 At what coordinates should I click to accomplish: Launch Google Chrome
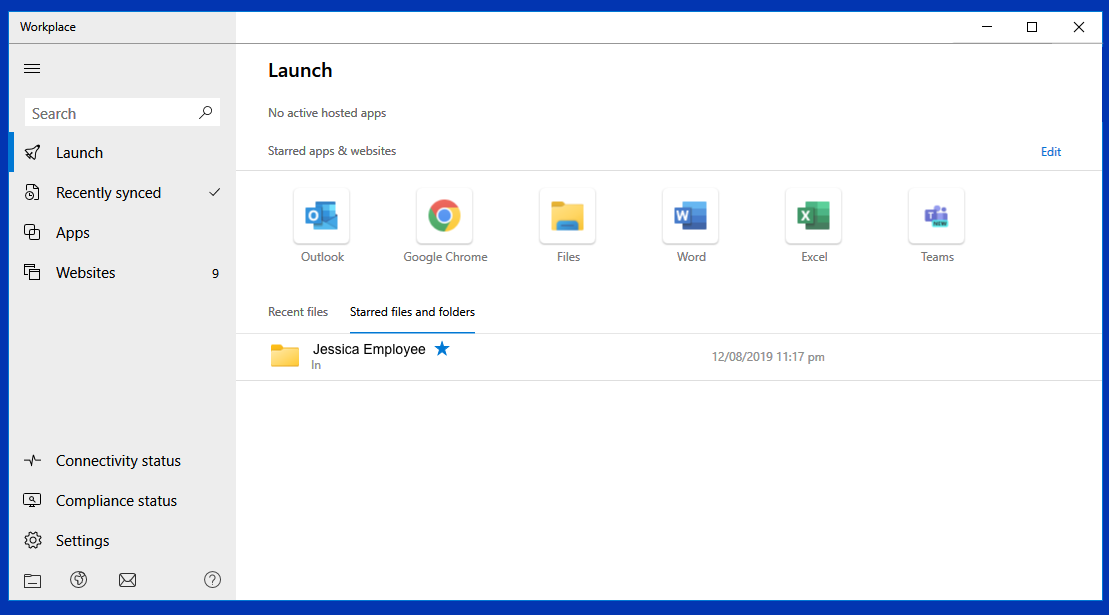[x=444, y=216]
